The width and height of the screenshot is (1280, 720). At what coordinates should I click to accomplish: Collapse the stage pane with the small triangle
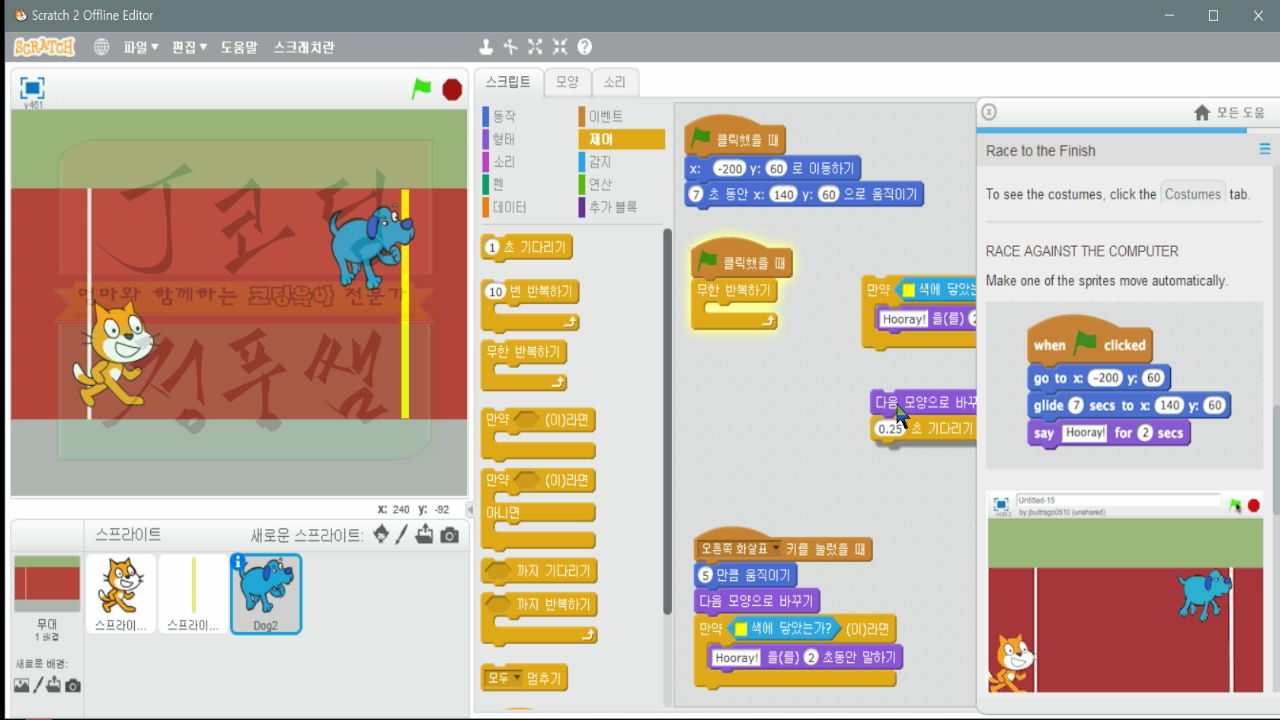470,510
